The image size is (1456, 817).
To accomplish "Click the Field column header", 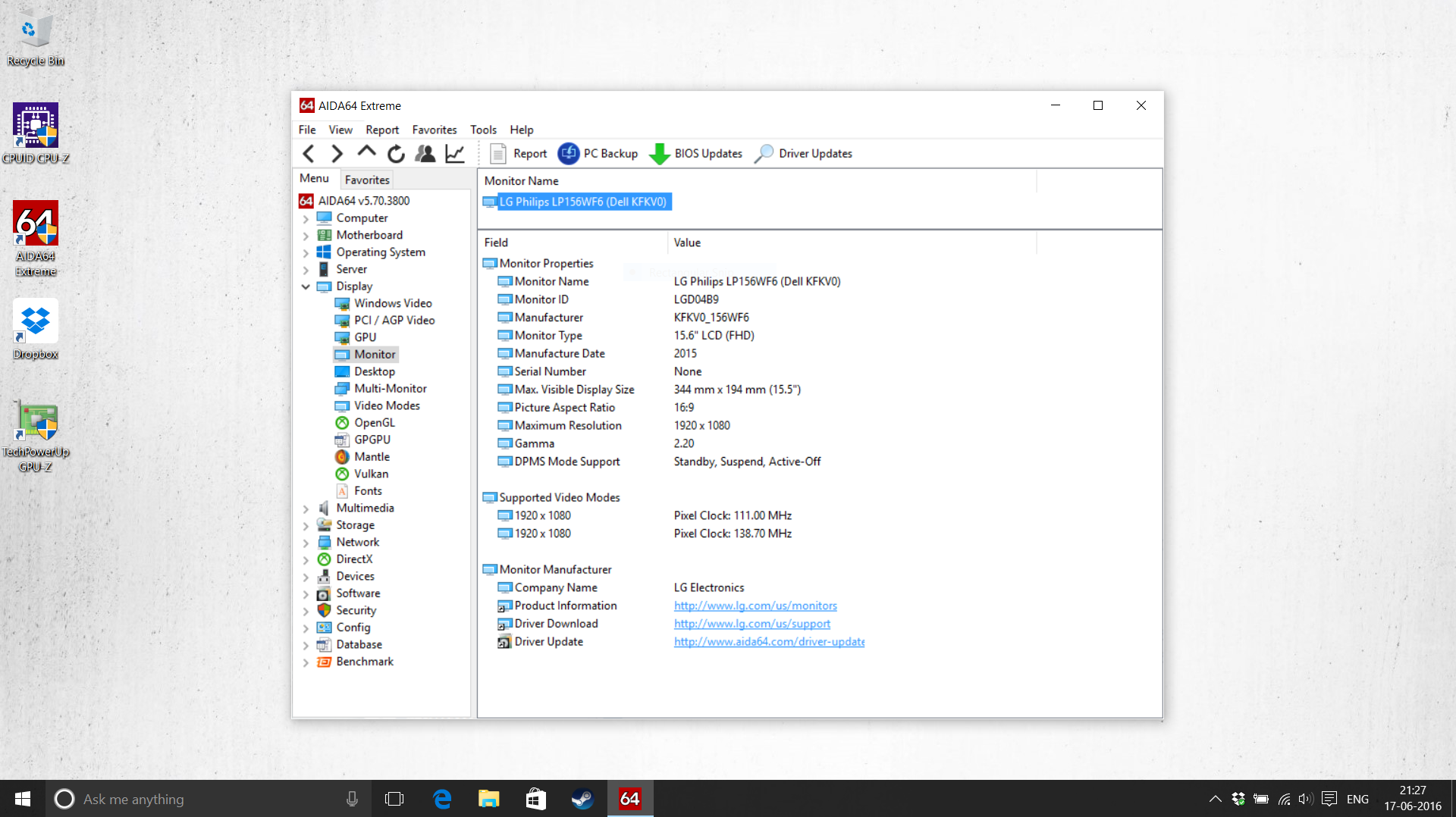I will (573, 243).
